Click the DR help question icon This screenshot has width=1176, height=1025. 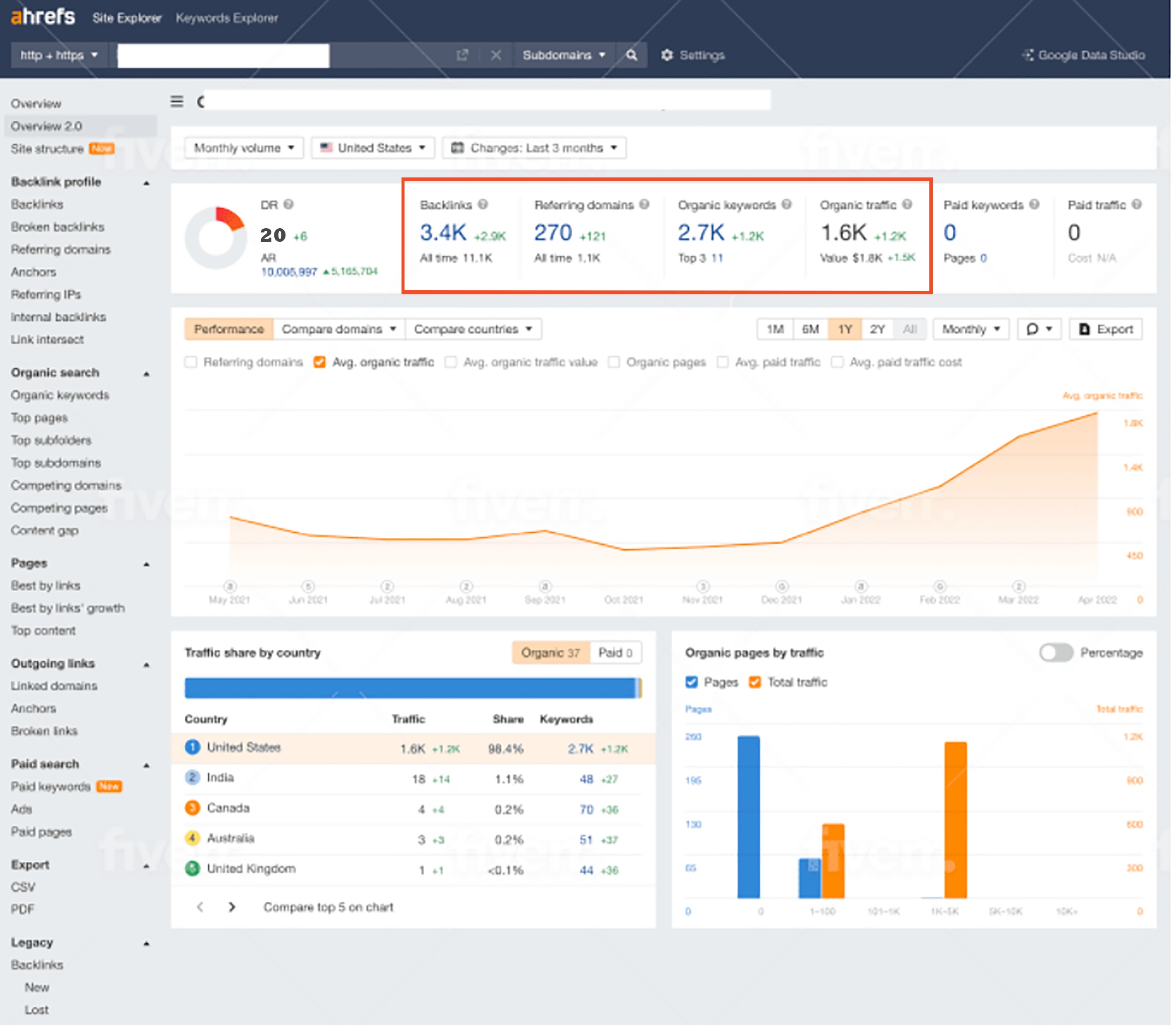click(x=289, y=204)
